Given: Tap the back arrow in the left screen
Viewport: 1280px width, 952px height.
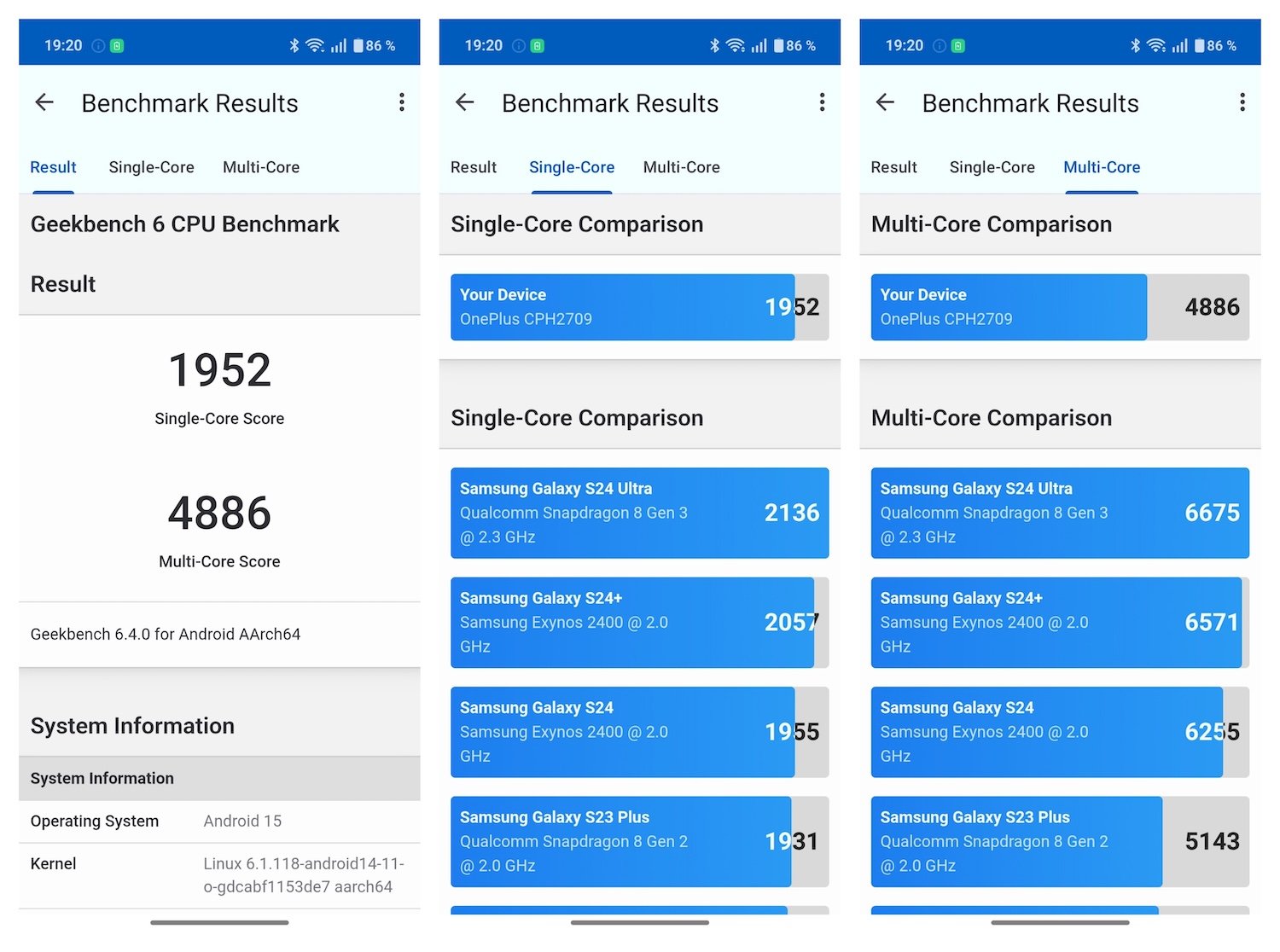Looking at the screenshot, I should click(44, 103).
